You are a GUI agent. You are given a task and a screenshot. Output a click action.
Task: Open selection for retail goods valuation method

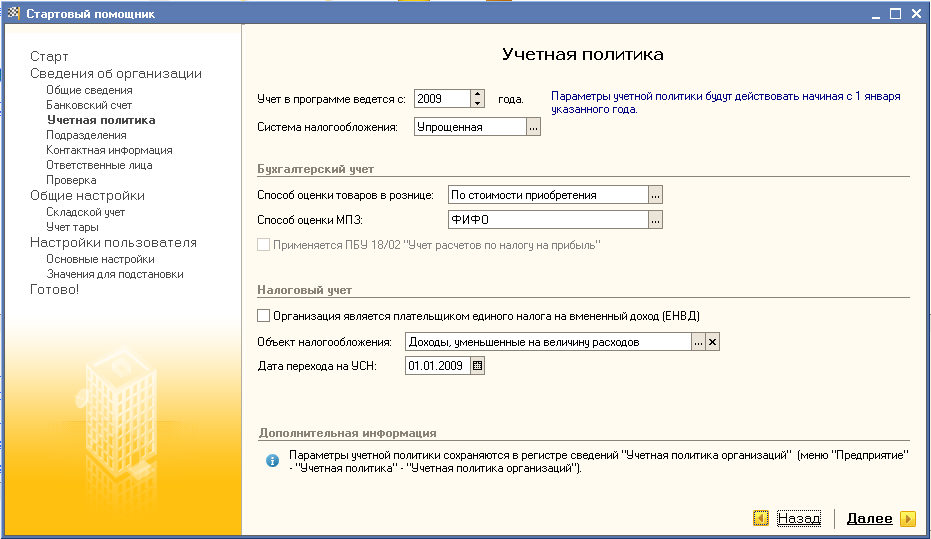tap(655, 195)
